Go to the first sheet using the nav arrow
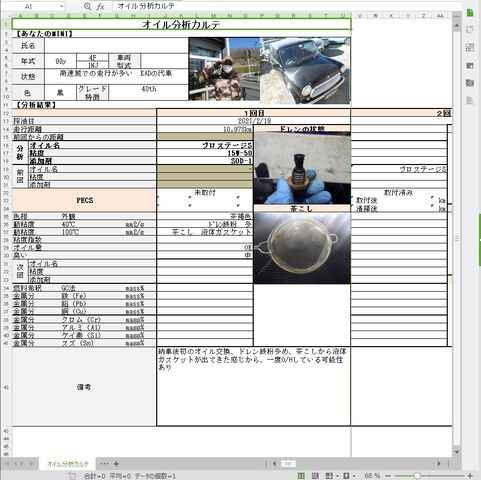The height and width of the screenshot is (480, 481). (x=7, y=463)
